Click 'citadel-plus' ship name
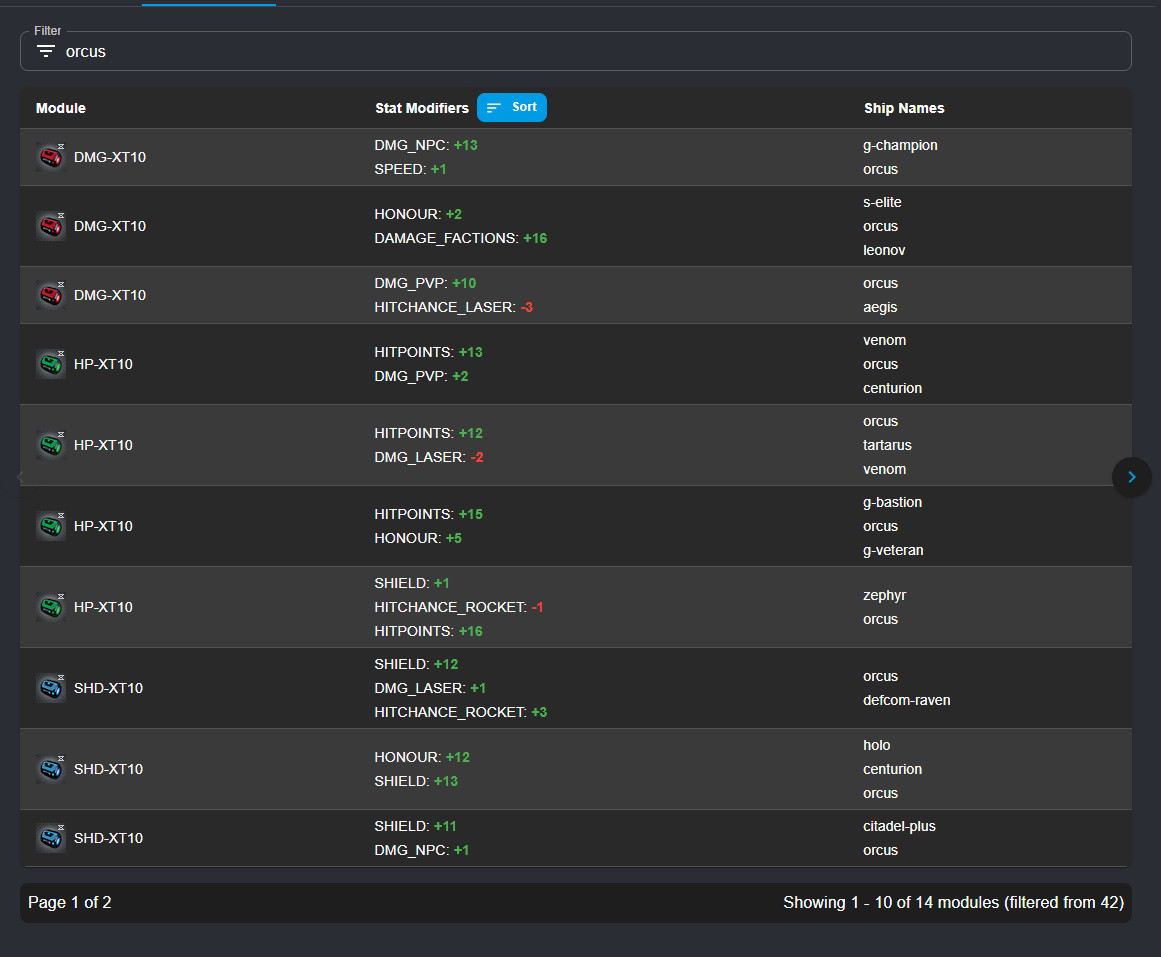Screen dimensions: 1161x957 (899, 826)
